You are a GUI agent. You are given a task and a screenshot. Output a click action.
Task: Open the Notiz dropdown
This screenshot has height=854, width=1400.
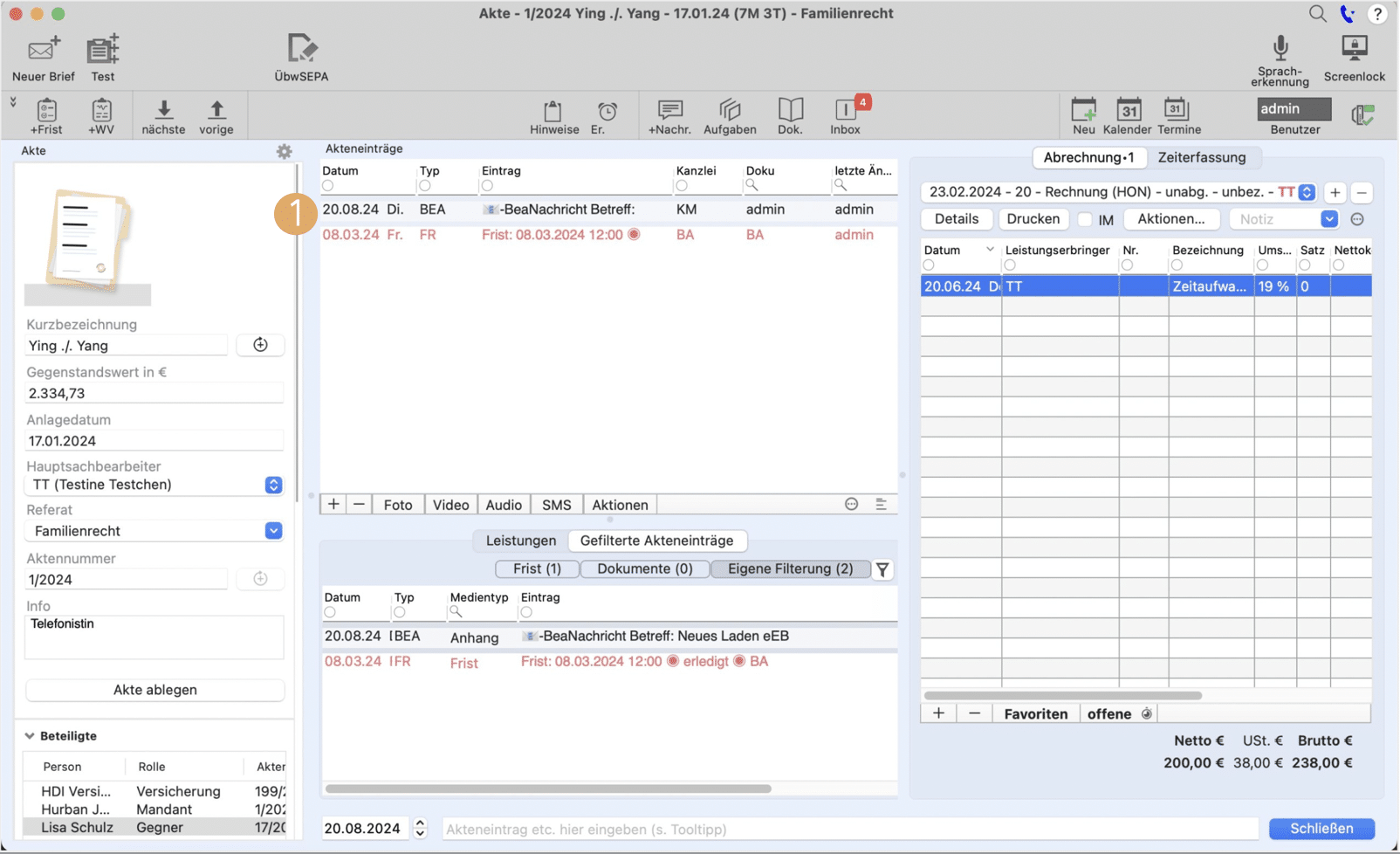pyautogui.click(x=1328, y=219)
